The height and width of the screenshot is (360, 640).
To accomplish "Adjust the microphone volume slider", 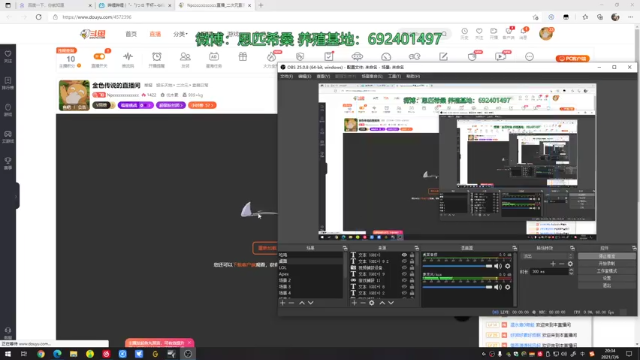I will pyautogui.click(x=458, y=287).
